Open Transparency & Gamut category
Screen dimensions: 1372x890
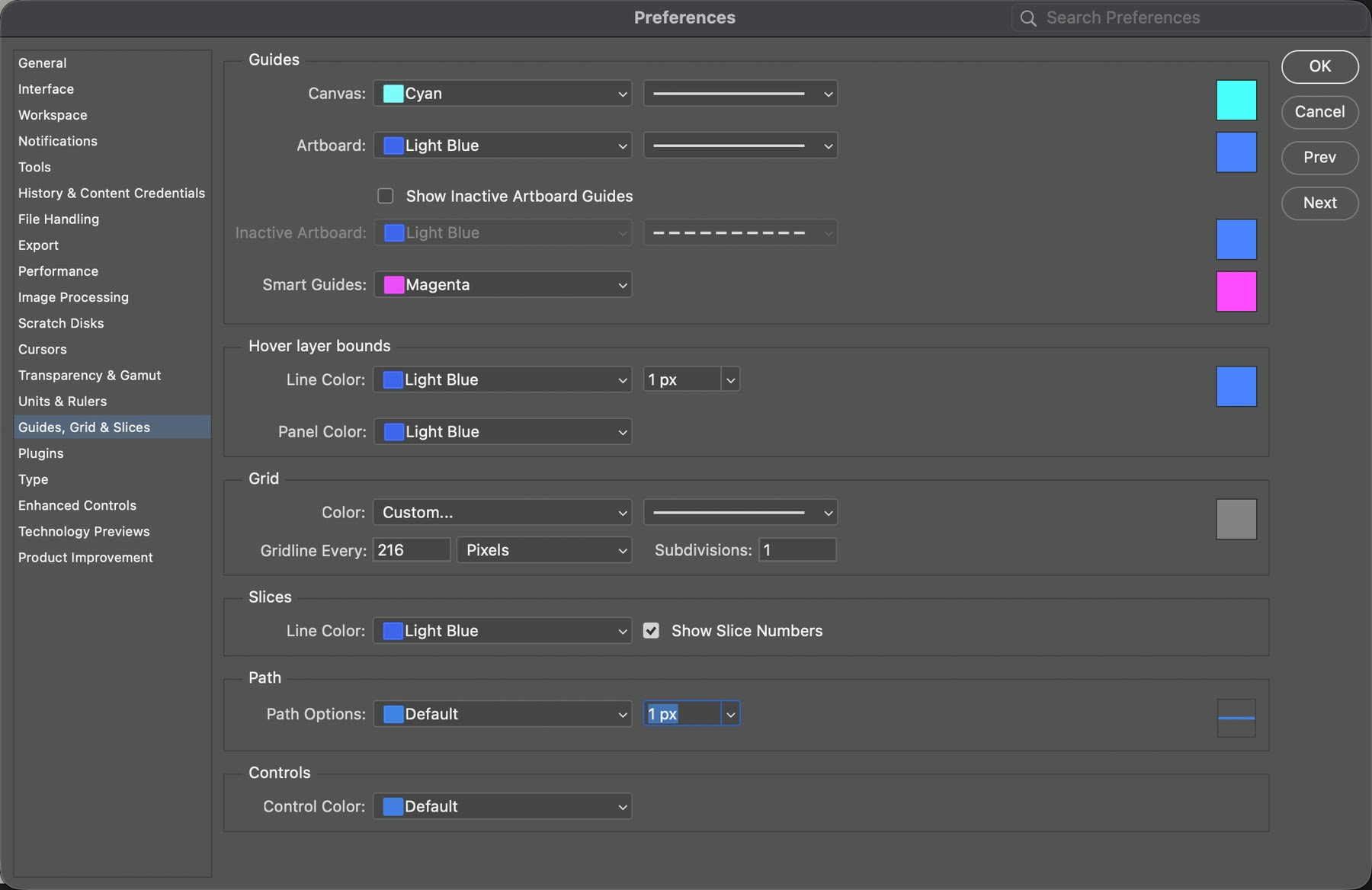112,376
